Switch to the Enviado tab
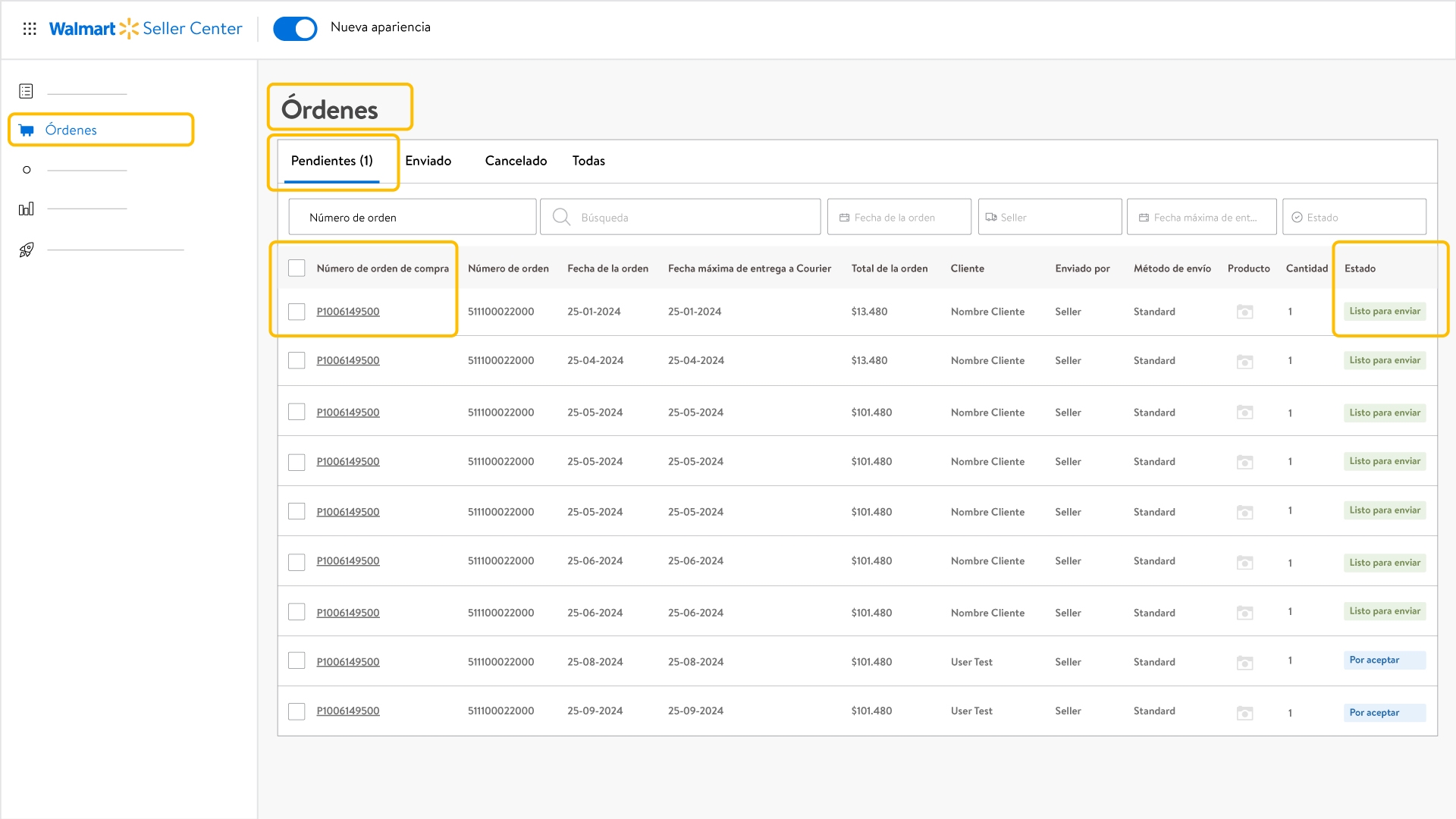 (428, 161)
